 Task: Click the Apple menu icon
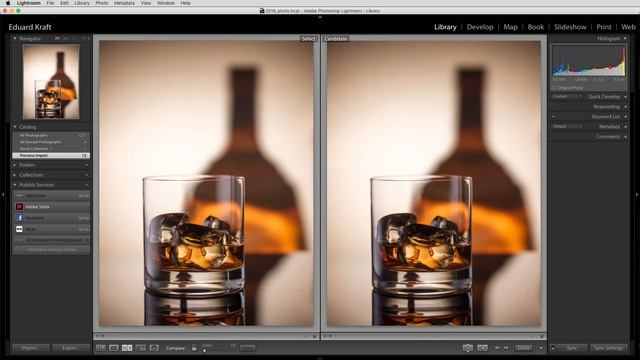8,3
